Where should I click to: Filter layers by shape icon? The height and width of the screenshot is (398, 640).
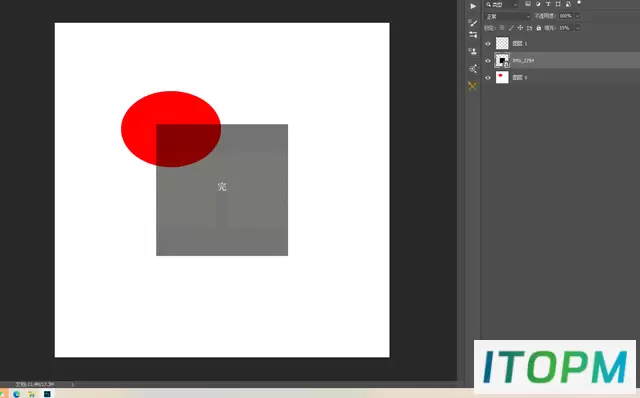pos(558,4)
